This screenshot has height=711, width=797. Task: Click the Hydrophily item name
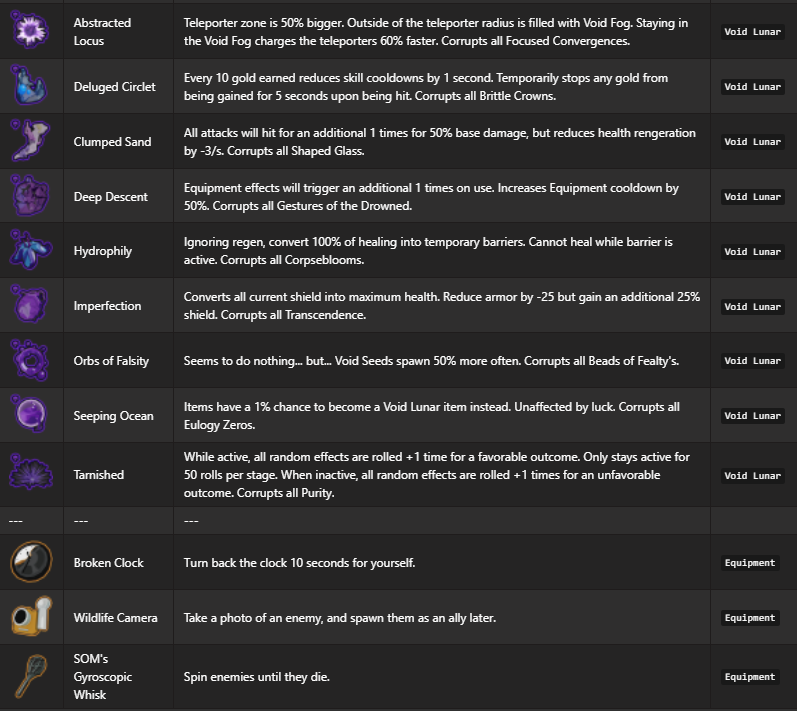(103, 252)
